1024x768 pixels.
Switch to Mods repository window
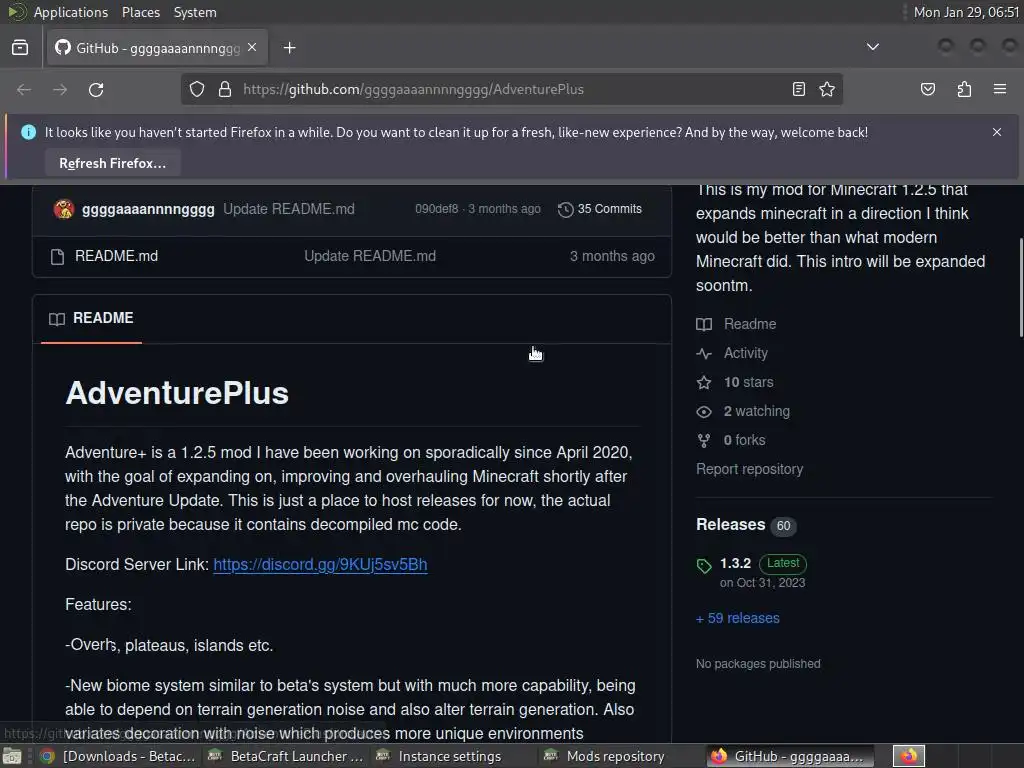621,756
